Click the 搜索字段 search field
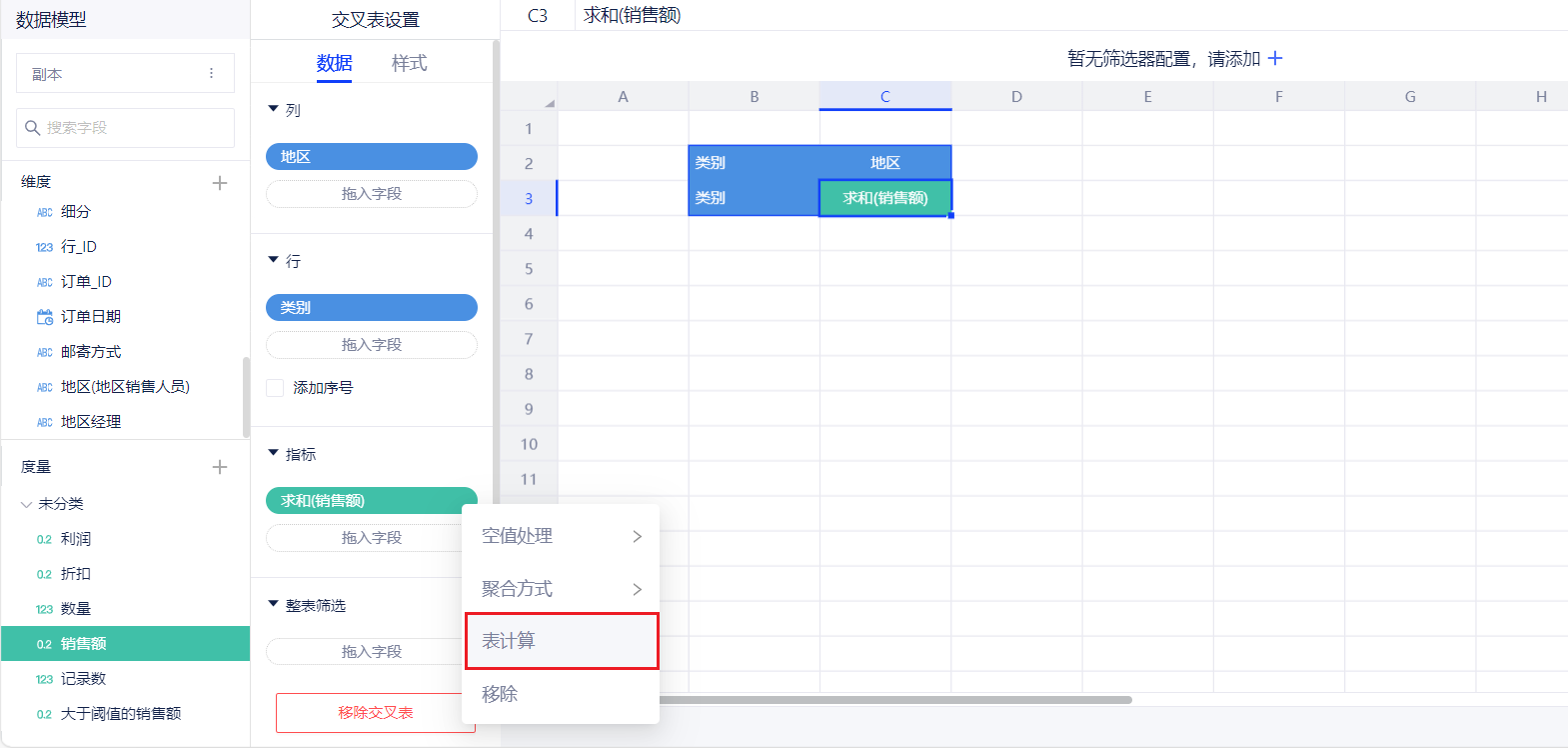Viewport: 1568px width, 748px height. pyautogui.click(x=135, y=128)
